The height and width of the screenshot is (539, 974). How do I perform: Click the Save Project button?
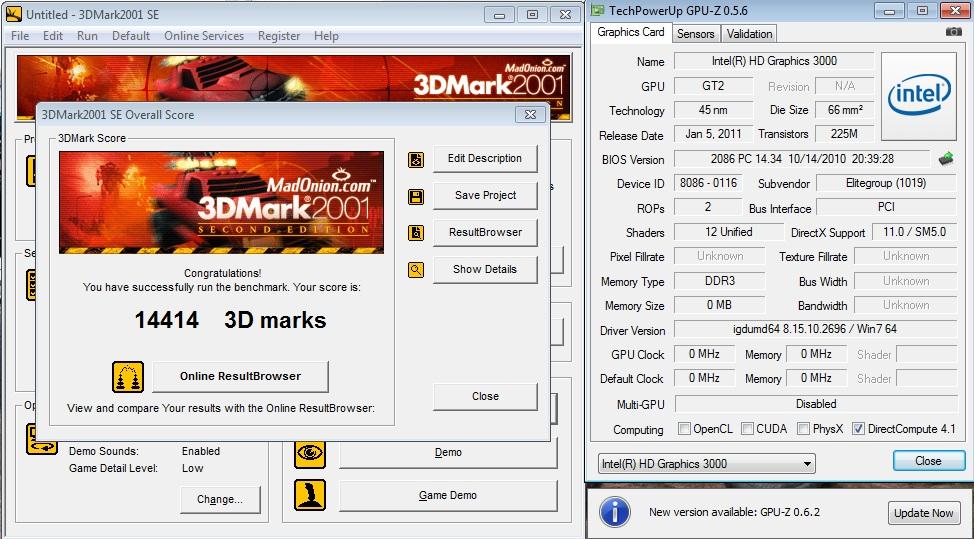pyautogui.click(x=485, y=196)
